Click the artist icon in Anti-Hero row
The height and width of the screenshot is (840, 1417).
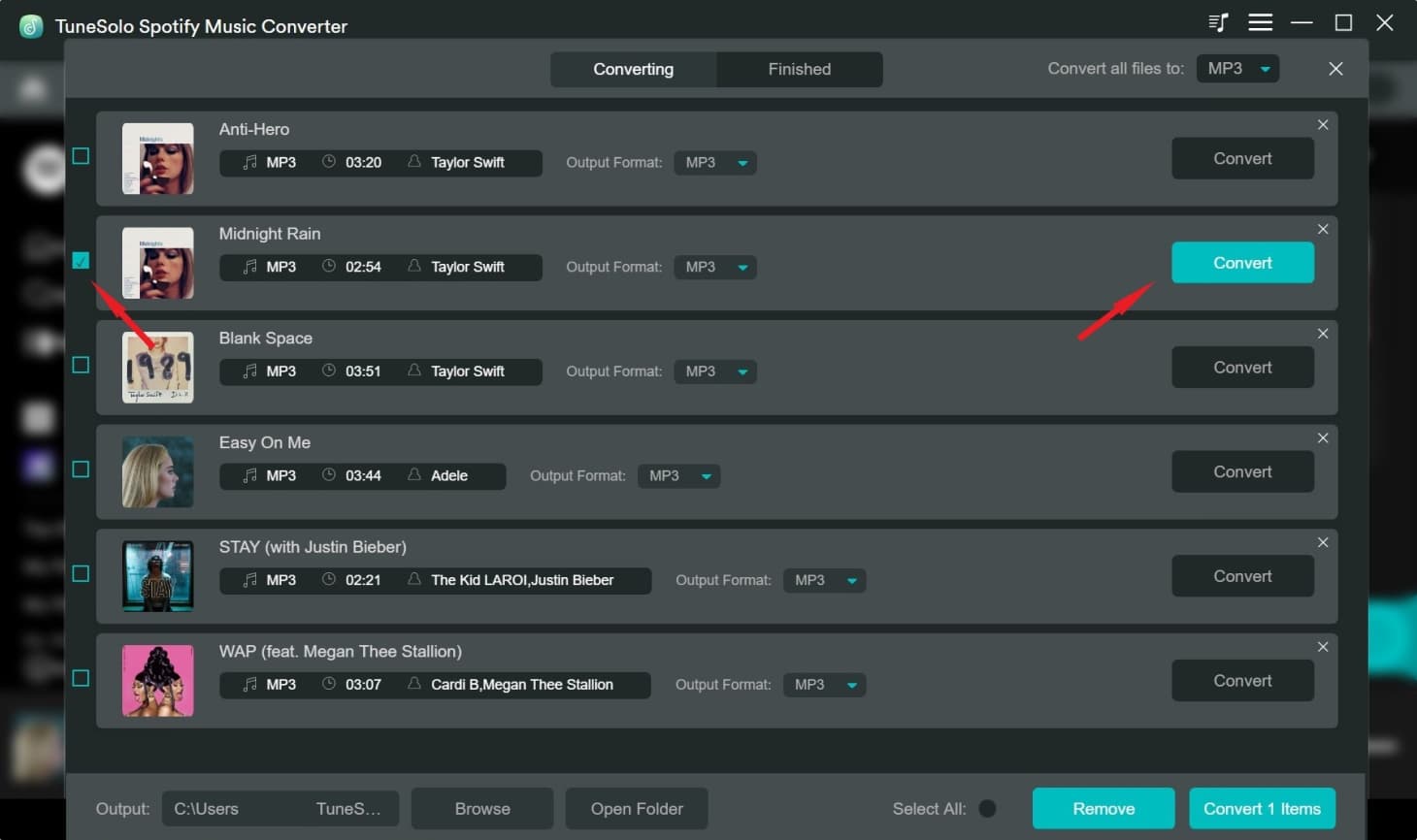[414, 162]
